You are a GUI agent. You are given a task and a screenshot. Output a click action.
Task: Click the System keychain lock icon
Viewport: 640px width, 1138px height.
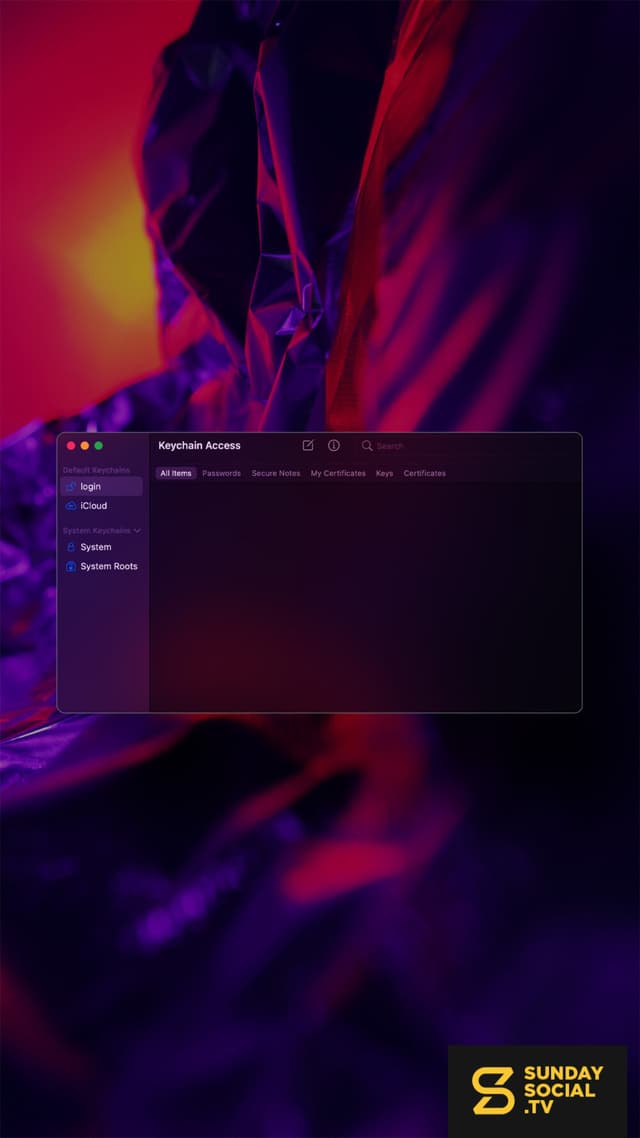coord(71,547)
